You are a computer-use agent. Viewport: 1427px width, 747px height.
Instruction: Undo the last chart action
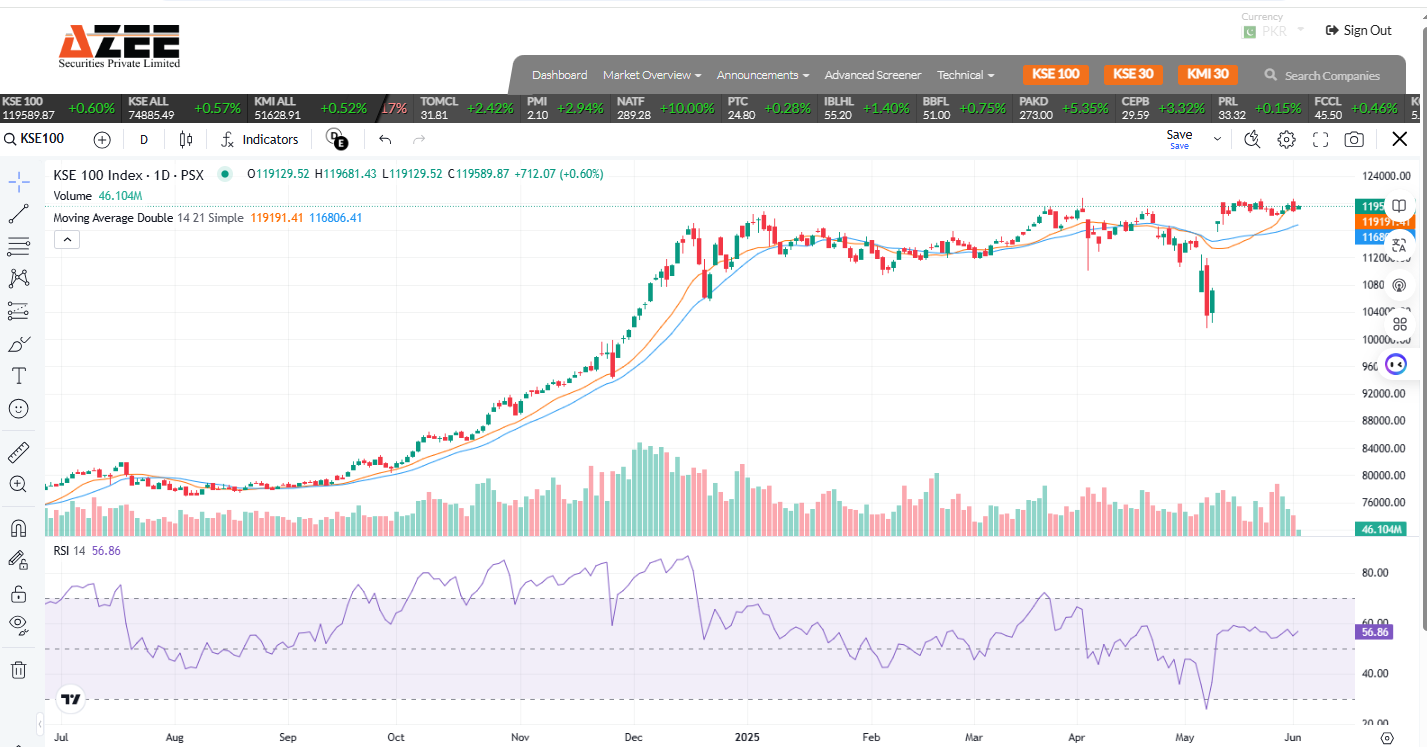pyautogui.click(x=385, y=140)
